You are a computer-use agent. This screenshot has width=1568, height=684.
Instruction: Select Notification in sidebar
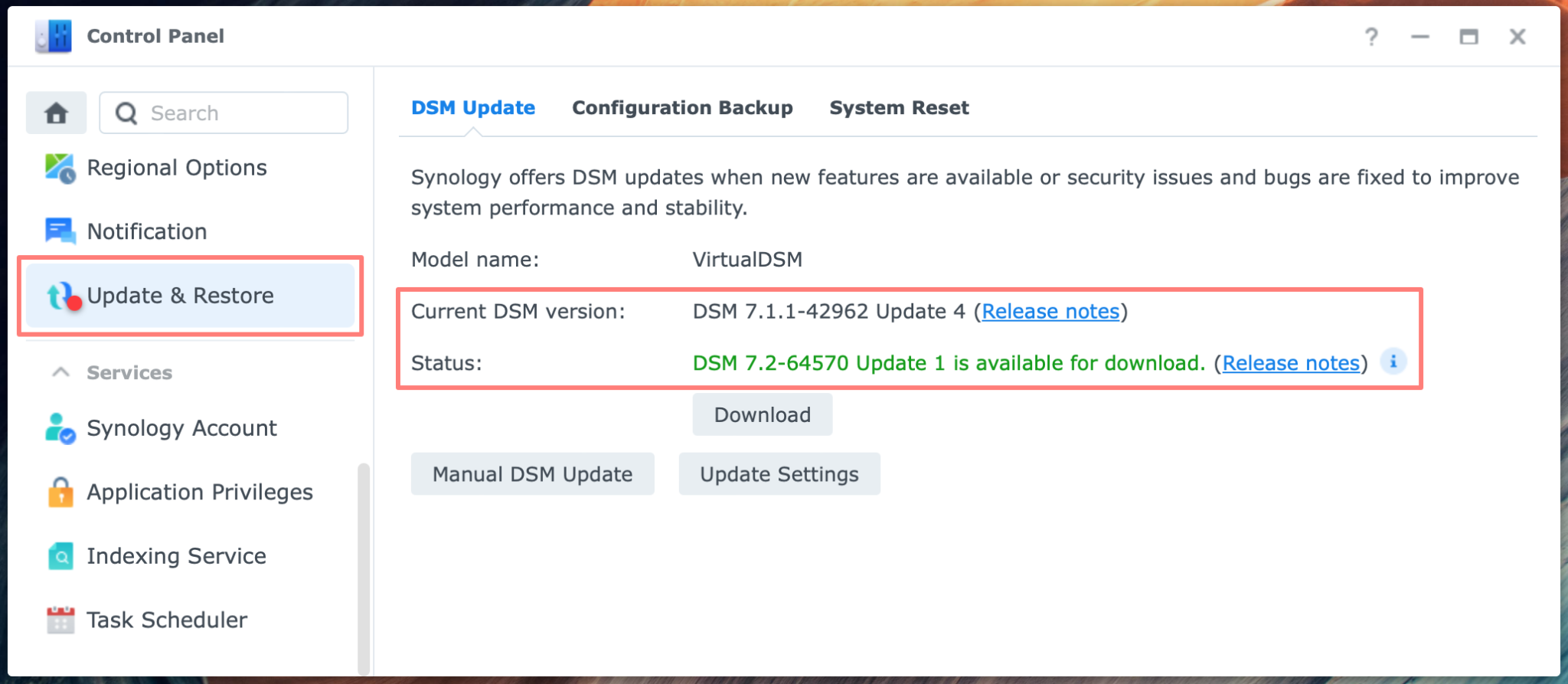tap(190, 231)
